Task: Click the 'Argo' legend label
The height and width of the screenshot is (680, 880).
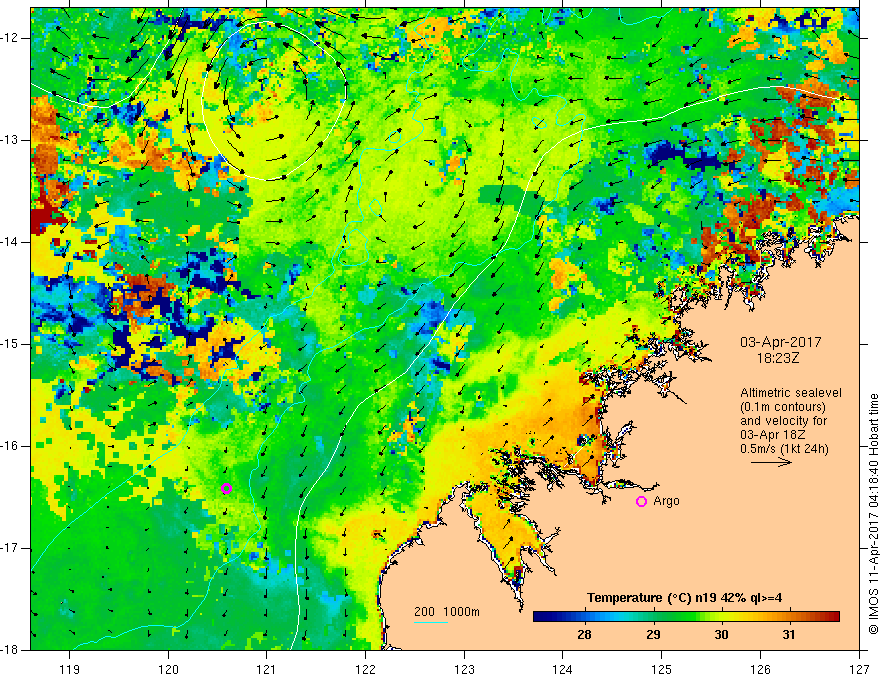Action: 666,501
